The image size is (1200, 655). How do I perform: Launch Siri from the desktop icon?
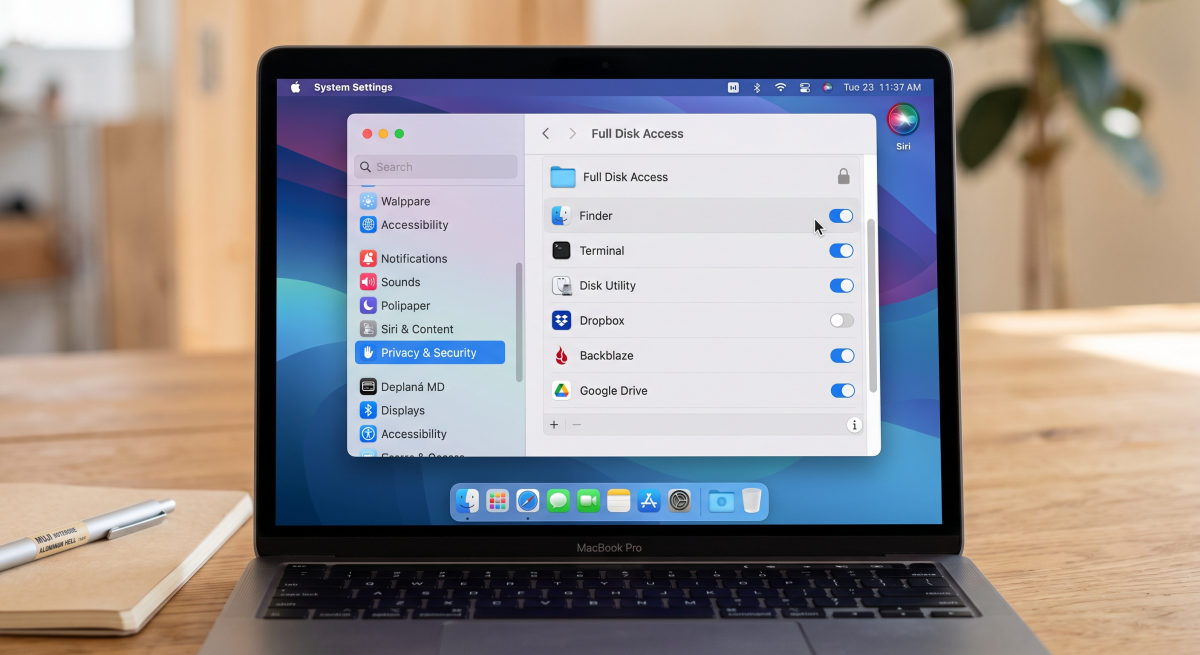pos(903,120)
